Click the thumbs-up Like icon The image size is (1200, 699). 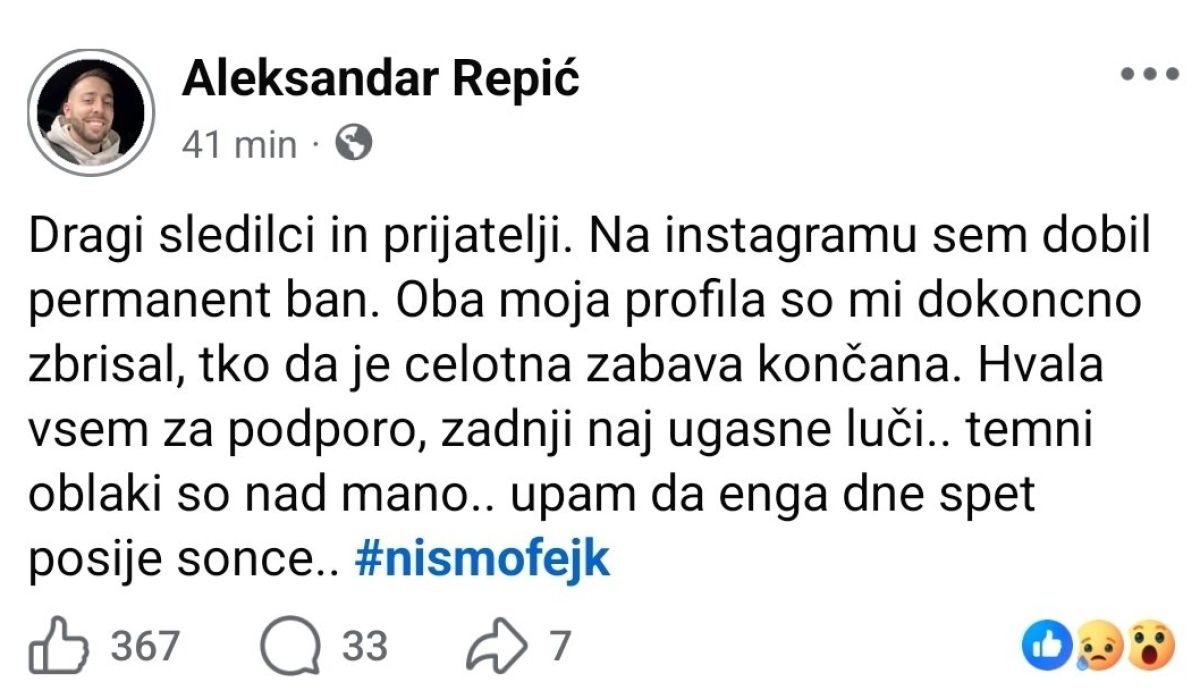62,647
